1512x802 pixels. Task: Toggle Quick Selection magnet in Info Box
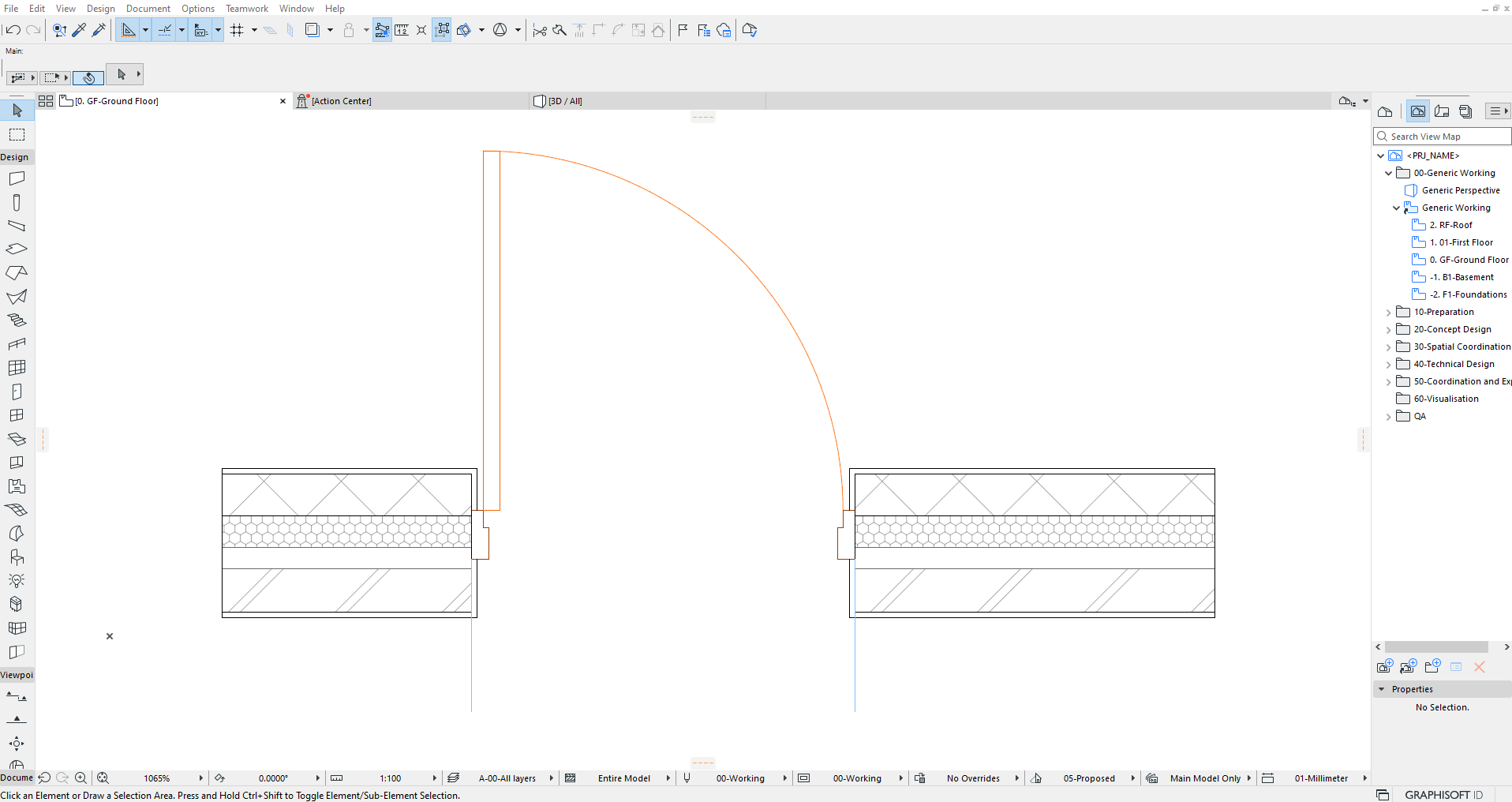point(88,78)
